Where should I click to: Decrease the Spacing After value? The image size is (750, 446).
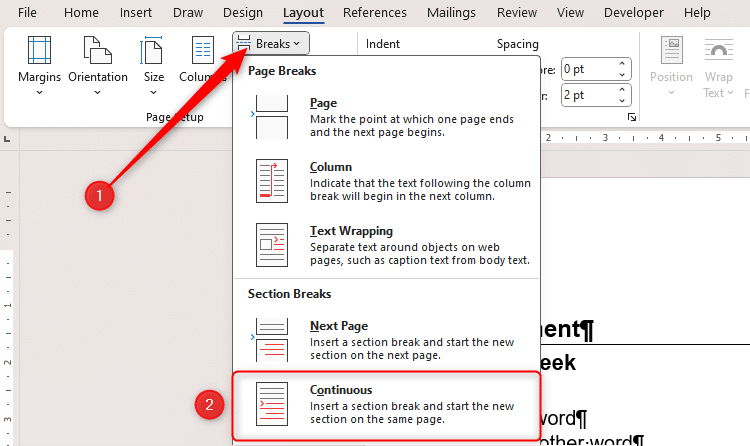(x=623, y=100)
